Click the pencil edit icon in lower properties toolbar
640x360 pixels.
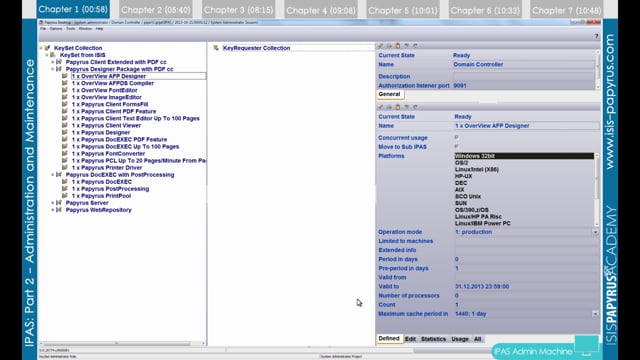point(380,107)
